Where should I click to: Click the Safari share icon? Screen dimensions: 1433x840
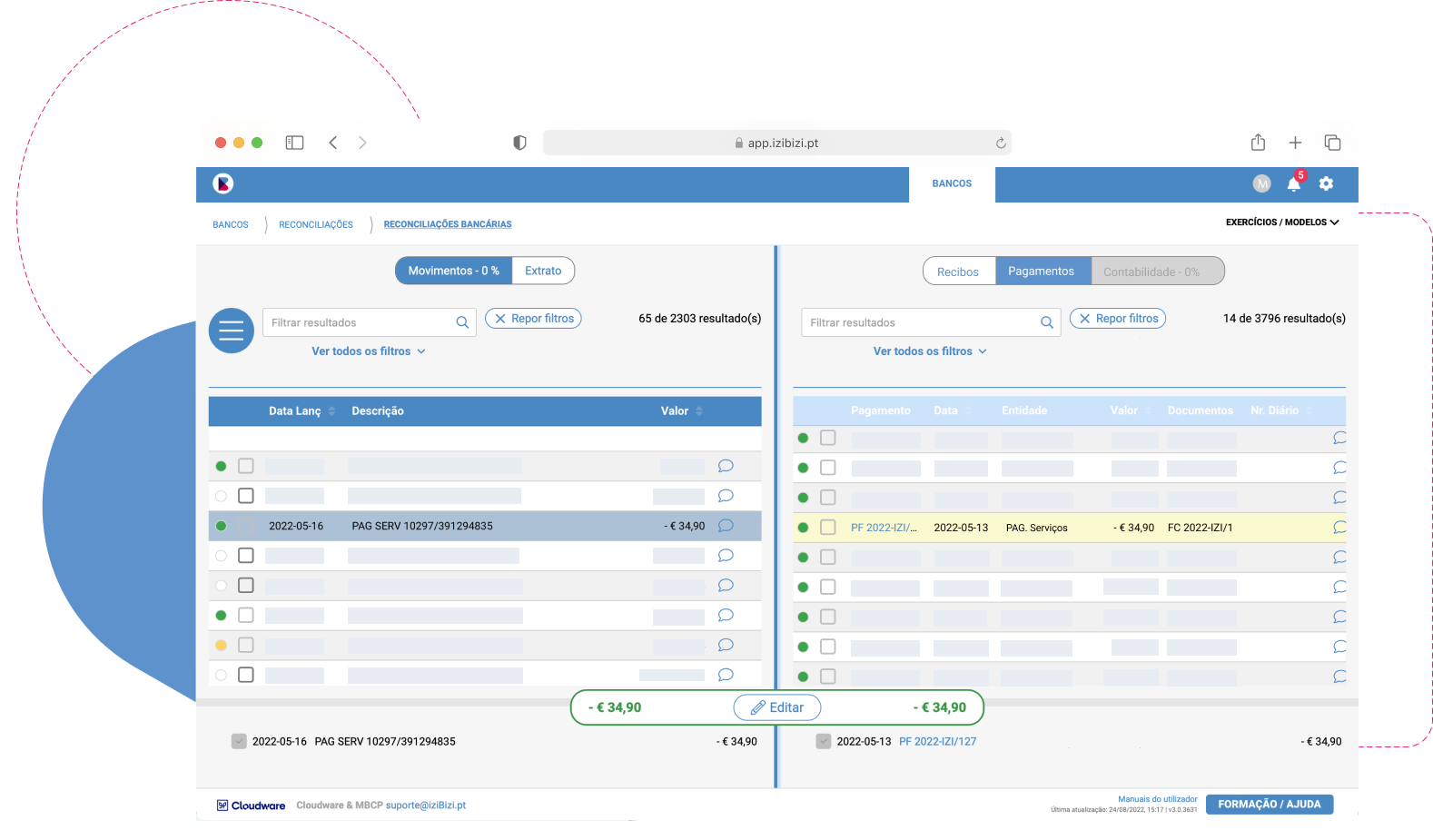point(1258,143)
